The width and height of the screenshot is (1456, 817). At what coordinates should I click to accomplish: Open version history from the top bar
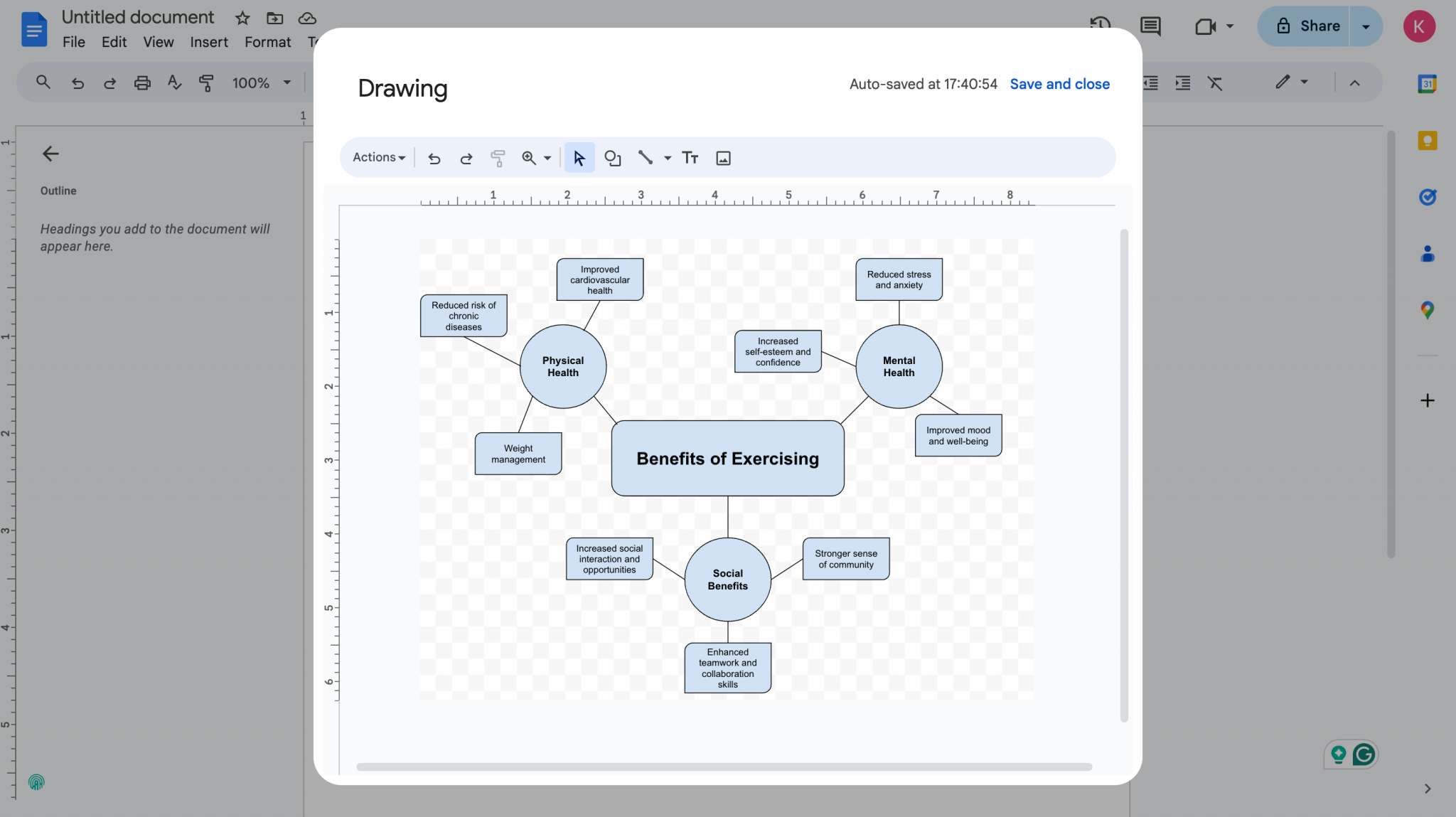click(x=1100, y=26)
